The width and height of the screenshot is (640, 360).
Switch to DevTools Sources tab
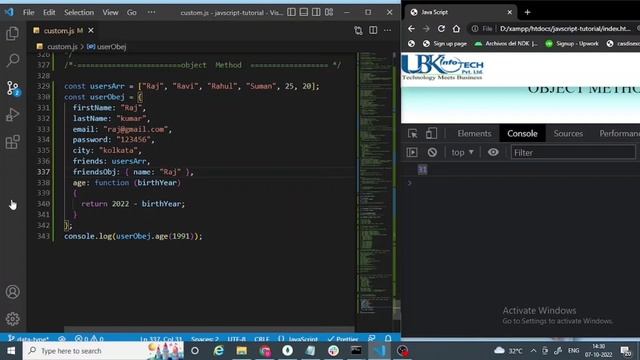coord(568,133)
